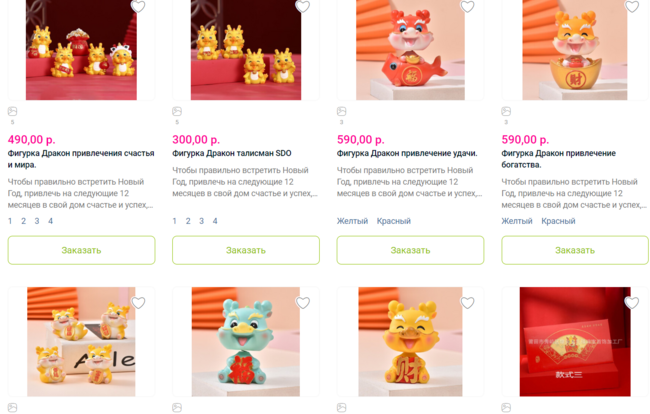Open Фигурка Дракон привлечение богатства title link
The image size is (650, 414).
coord(558,159)
